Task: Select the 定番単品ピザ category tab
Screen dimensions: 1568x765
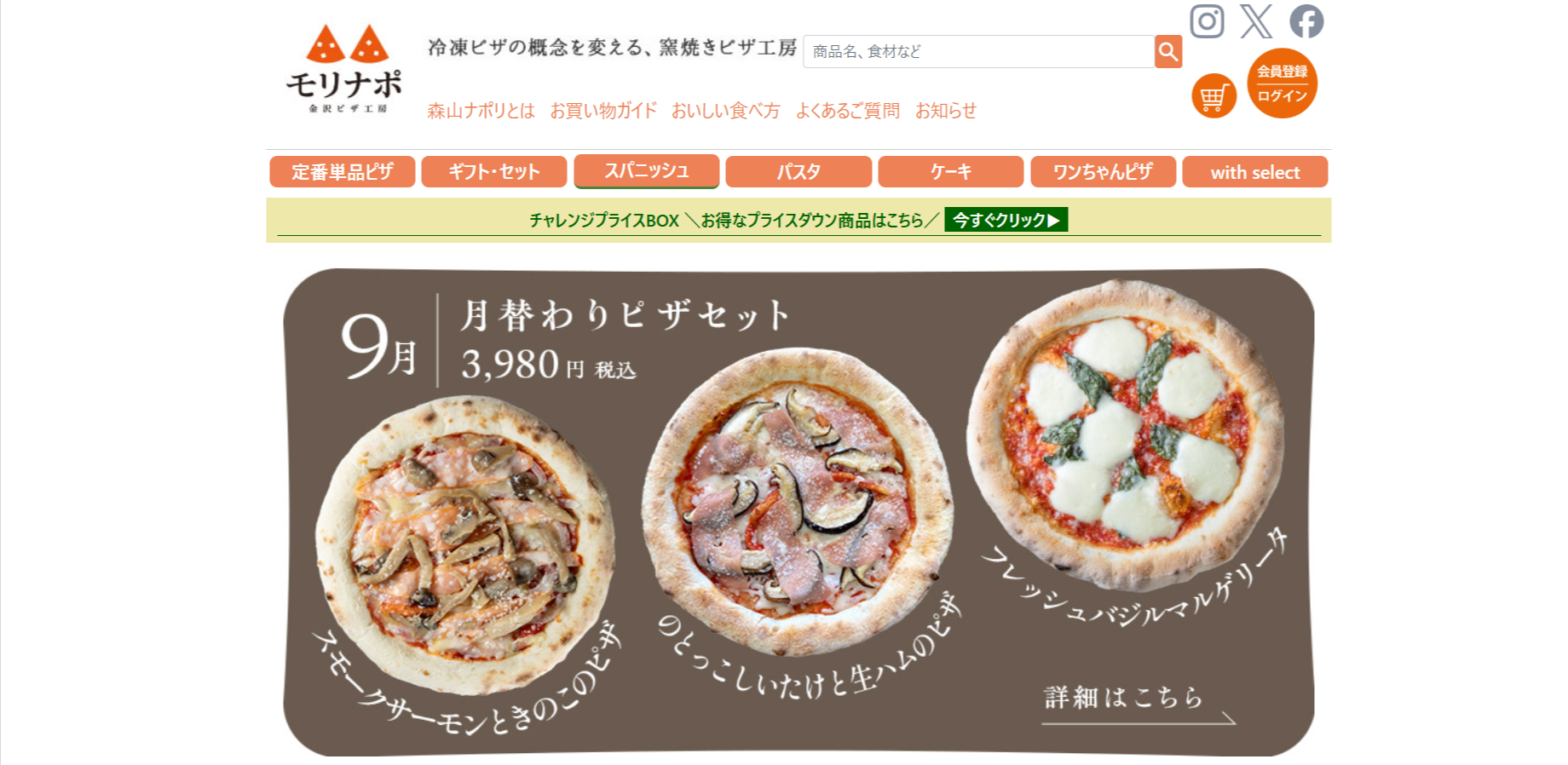Action: (343, 171)
